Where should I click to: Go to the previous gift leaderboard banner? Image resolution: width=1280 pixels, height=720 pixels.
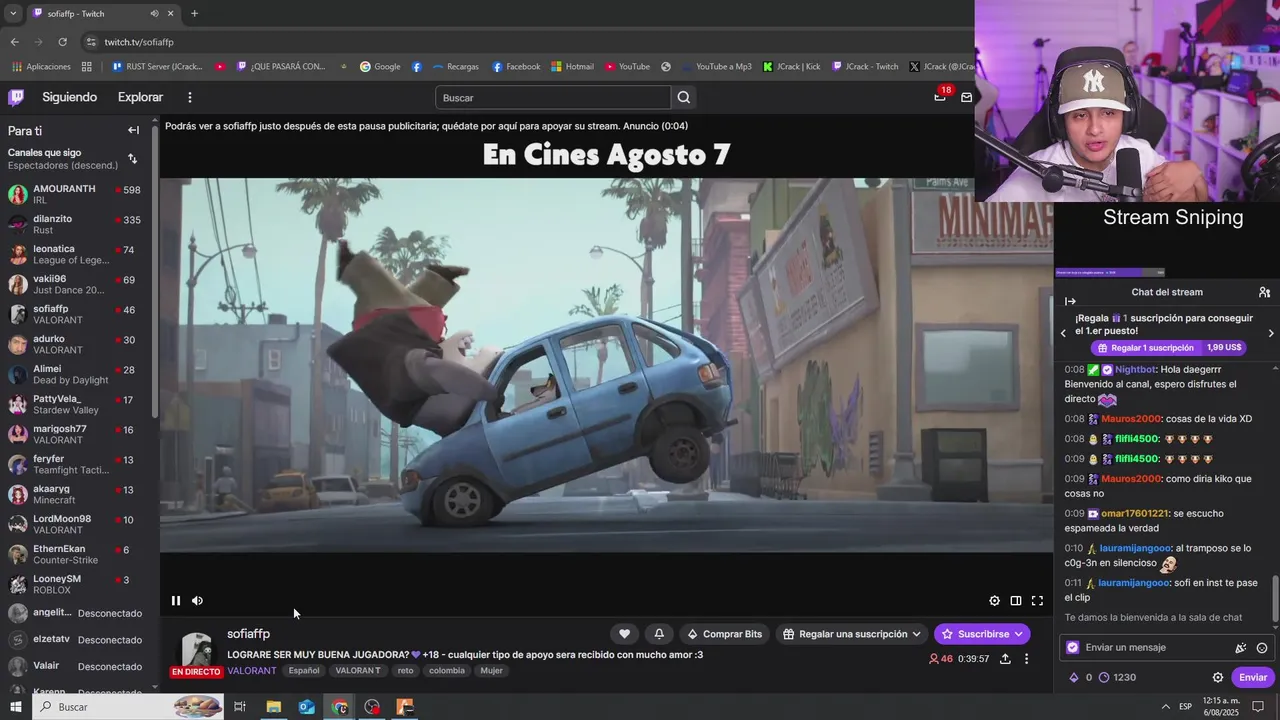(1063, 333)
